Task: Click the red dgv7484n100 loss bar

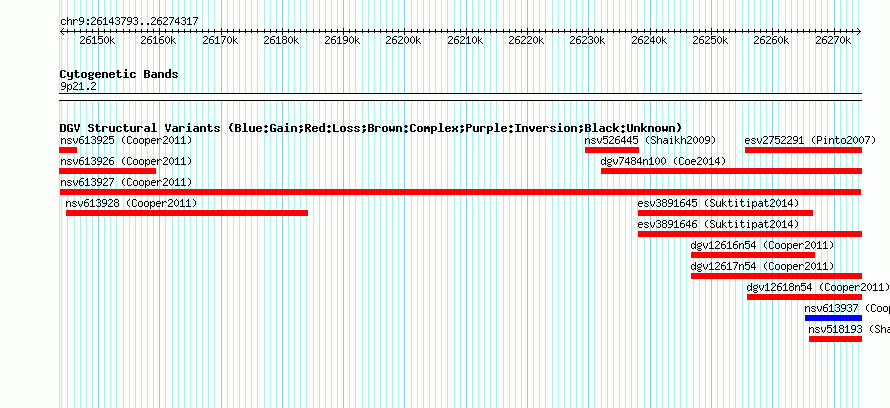Action: click(x=732, y=171)
